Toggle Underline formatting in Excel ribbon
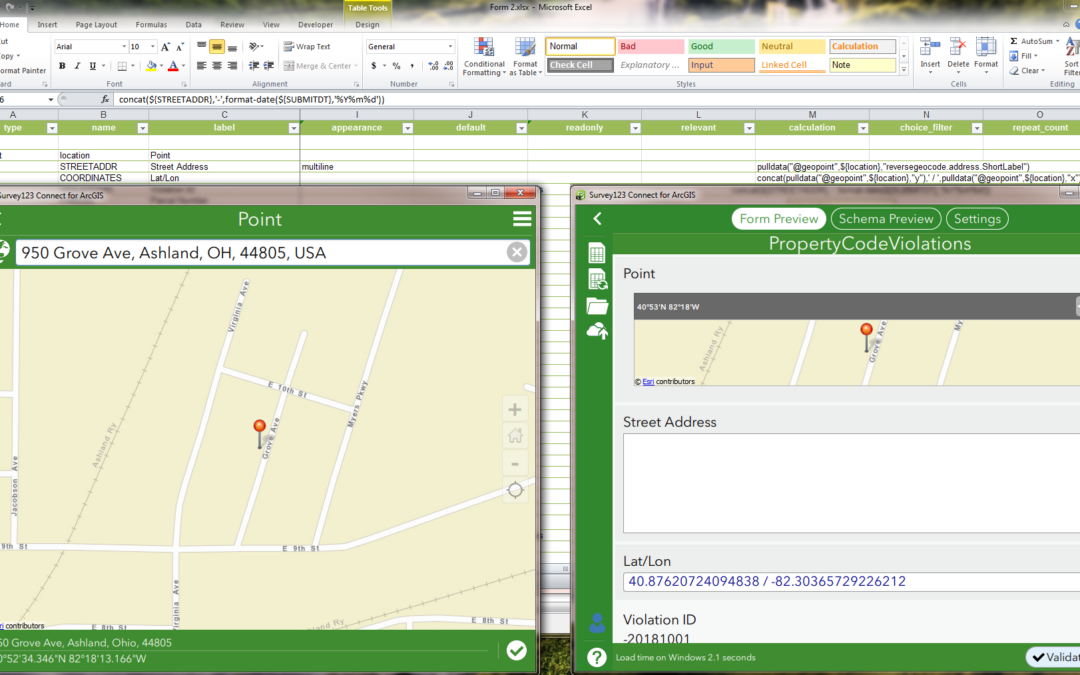This screenshot has height=675, width=1080. [x=92, y=66]
